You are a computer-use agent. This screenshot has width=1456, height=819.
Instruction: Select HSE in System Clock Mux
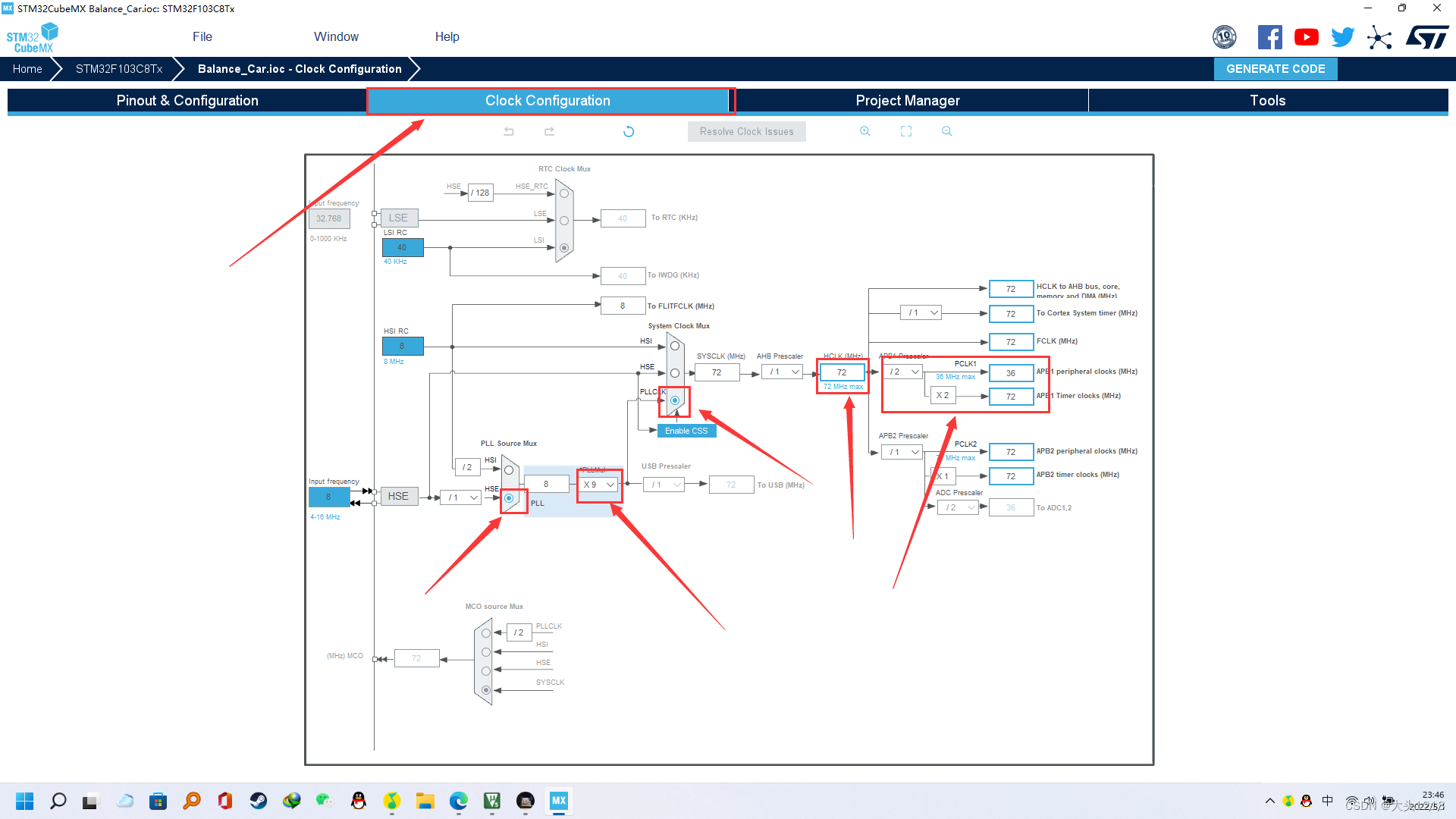(x=674, y=373)
